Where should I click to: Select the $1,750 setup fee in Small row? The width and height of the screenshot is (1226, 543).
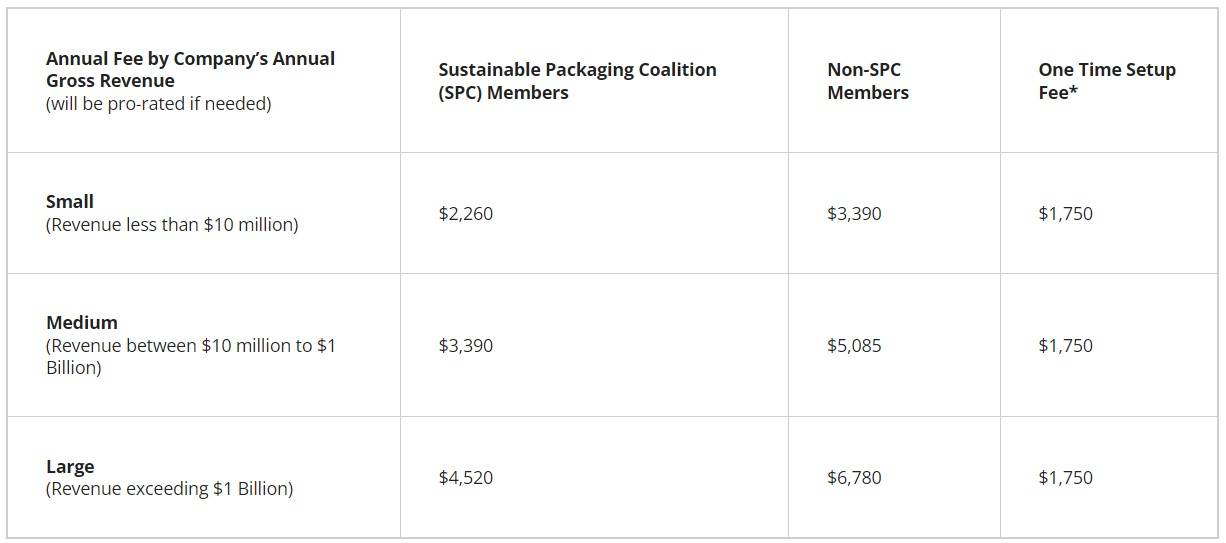pos(1065,213)
